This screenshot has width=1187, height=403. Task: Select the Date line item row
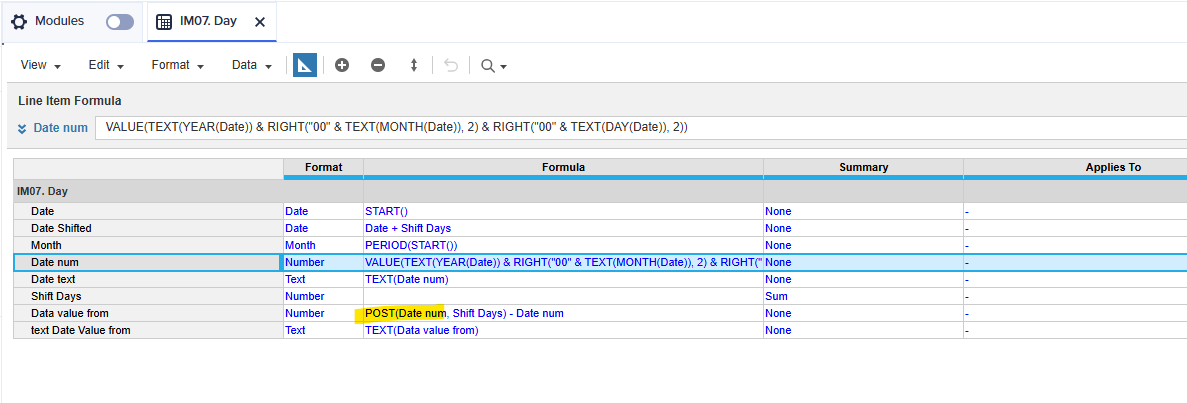click(x=148, y=211)
